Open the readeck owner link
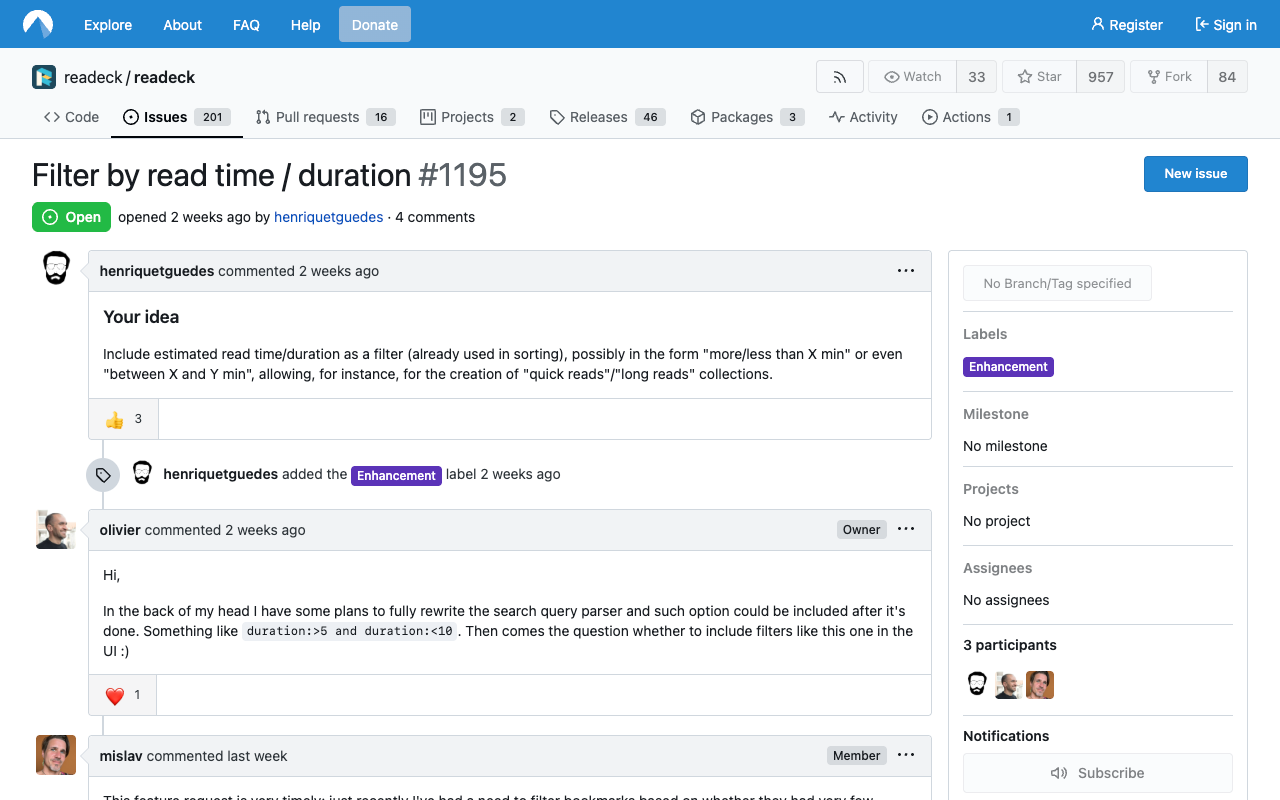 [94, 77]
